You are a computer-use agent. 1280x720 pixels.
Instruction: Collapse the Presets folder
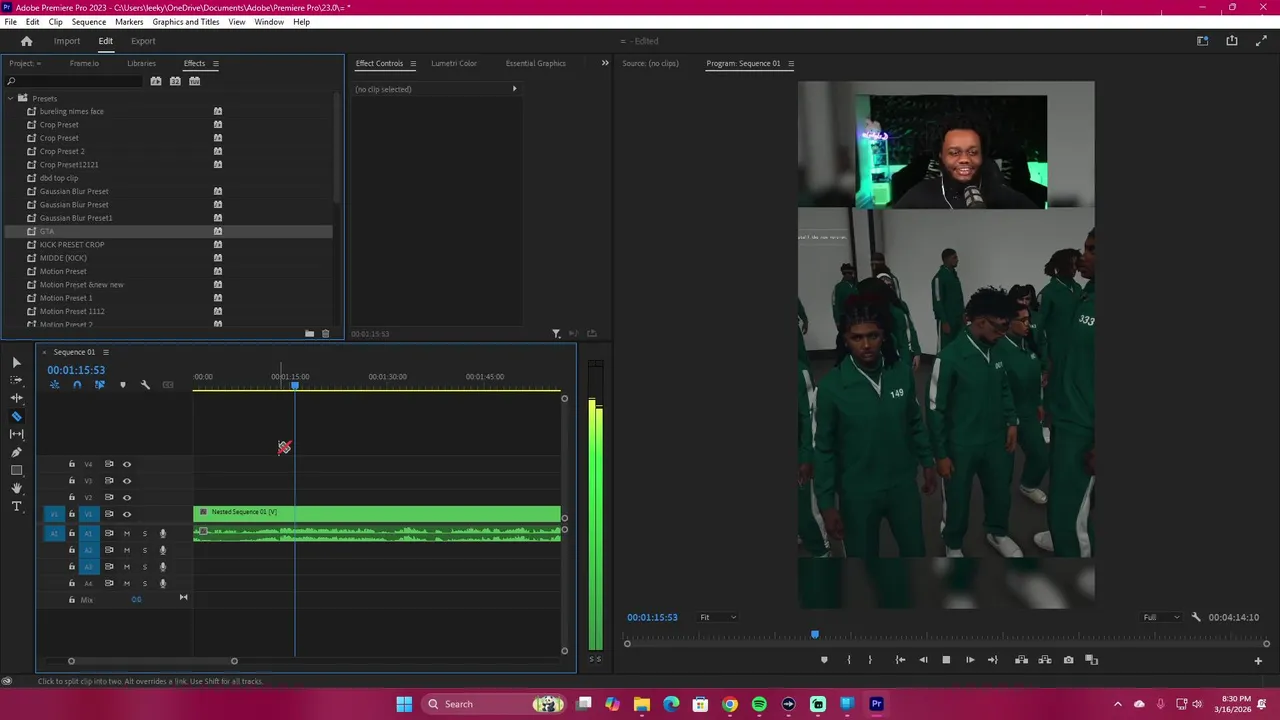pyautogui.click(x=10, y=98)
